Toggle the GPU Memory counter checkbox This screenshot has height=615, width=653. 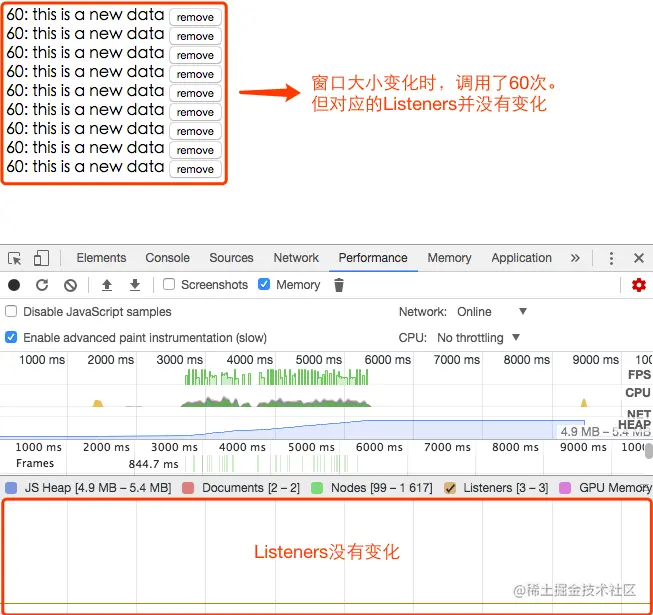coord(565,488)
